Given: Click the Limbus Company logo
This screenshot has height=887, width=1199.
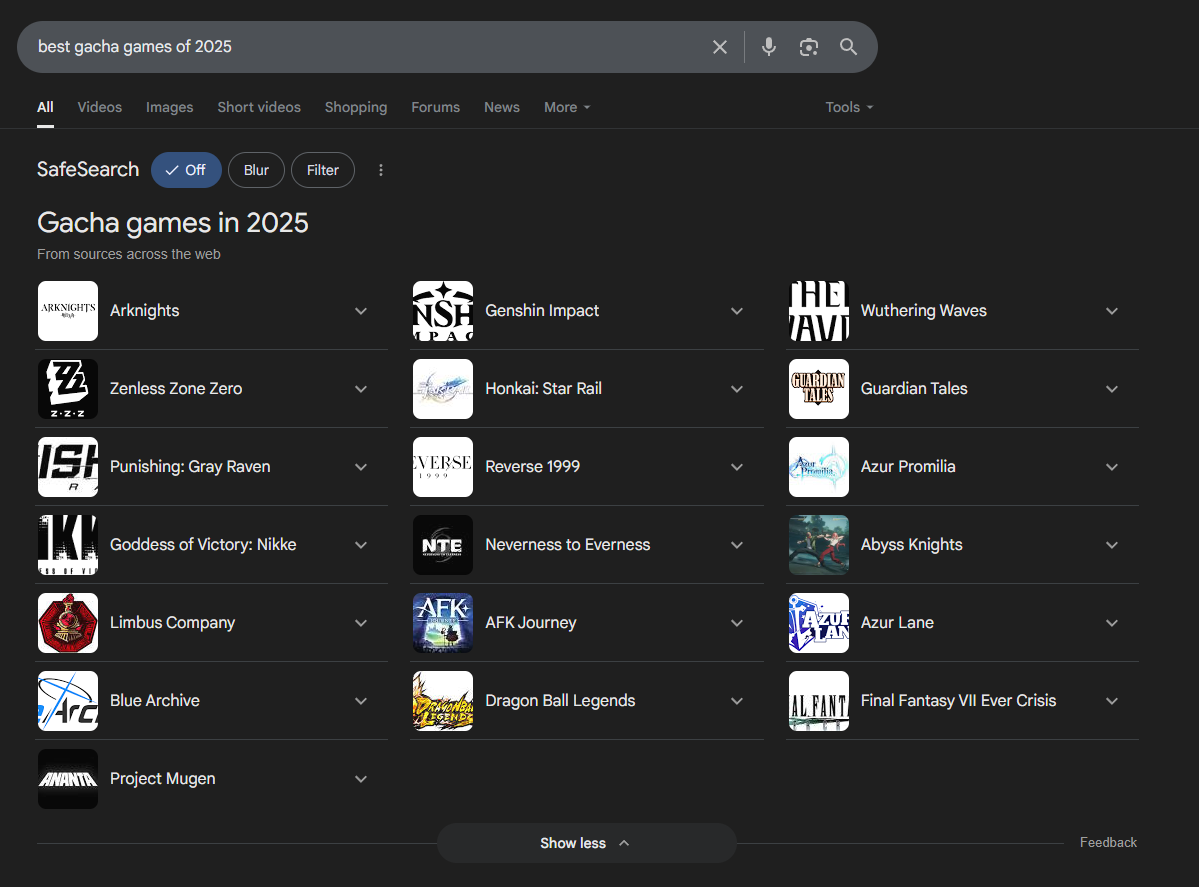Looking at the screenshot, I should 68,622.
